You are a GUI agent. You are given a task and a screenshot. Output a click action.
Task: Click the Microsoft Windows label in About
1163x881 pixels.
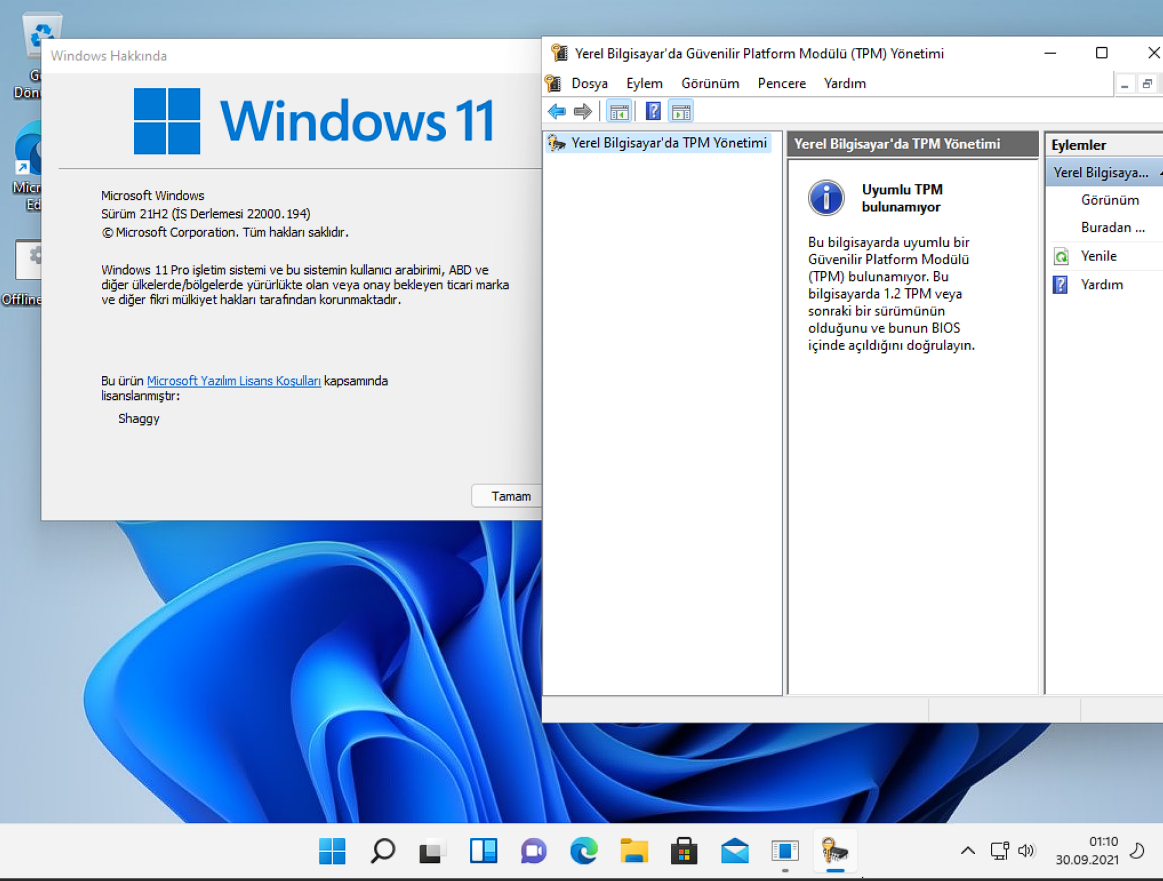pyautogui.click(x=153, y=196)
